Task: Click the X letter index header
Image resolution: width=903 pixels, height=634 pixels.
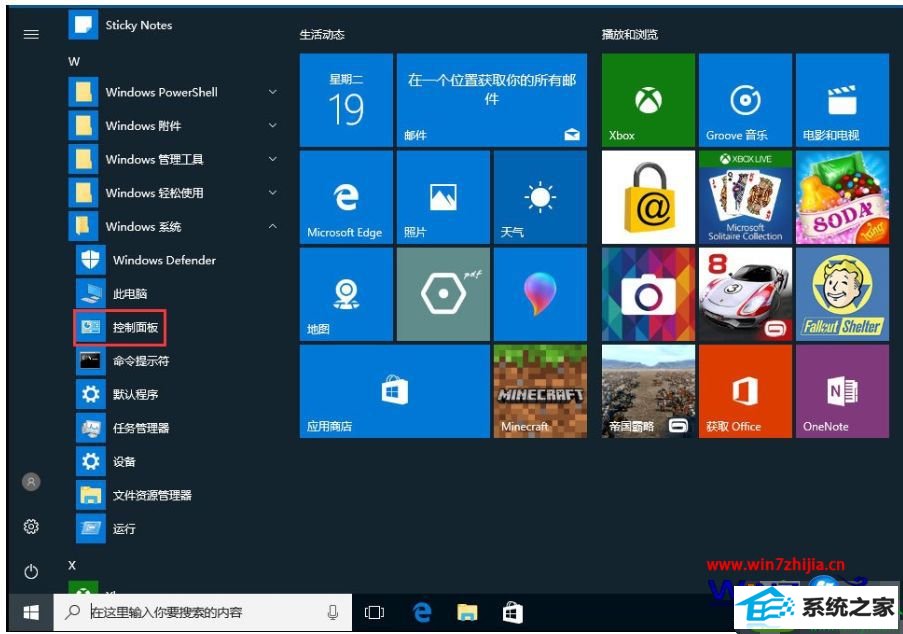Action: click(72, 565)
